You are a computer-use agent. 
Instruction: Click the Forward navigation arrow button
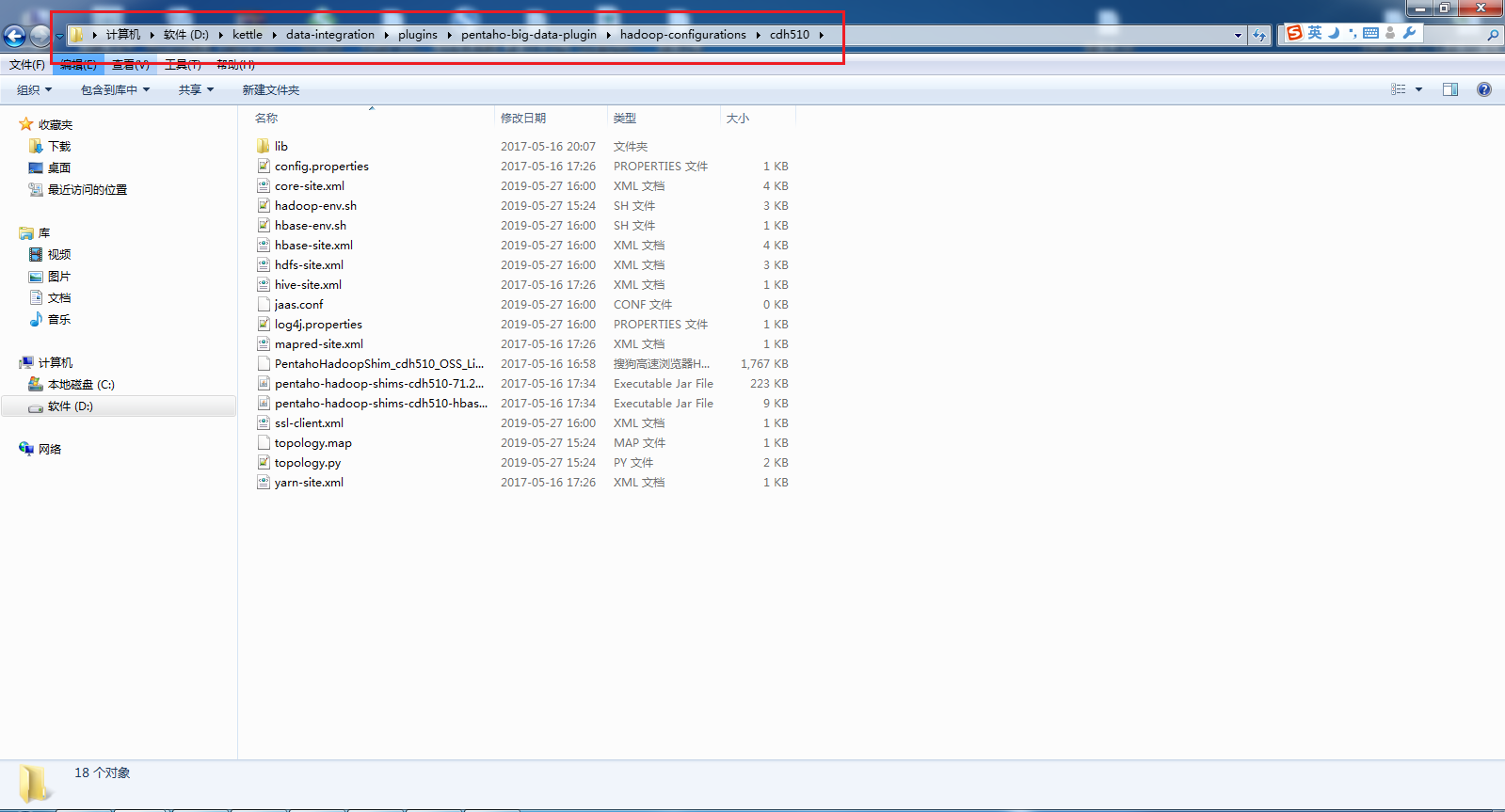[x=40, y=36]
